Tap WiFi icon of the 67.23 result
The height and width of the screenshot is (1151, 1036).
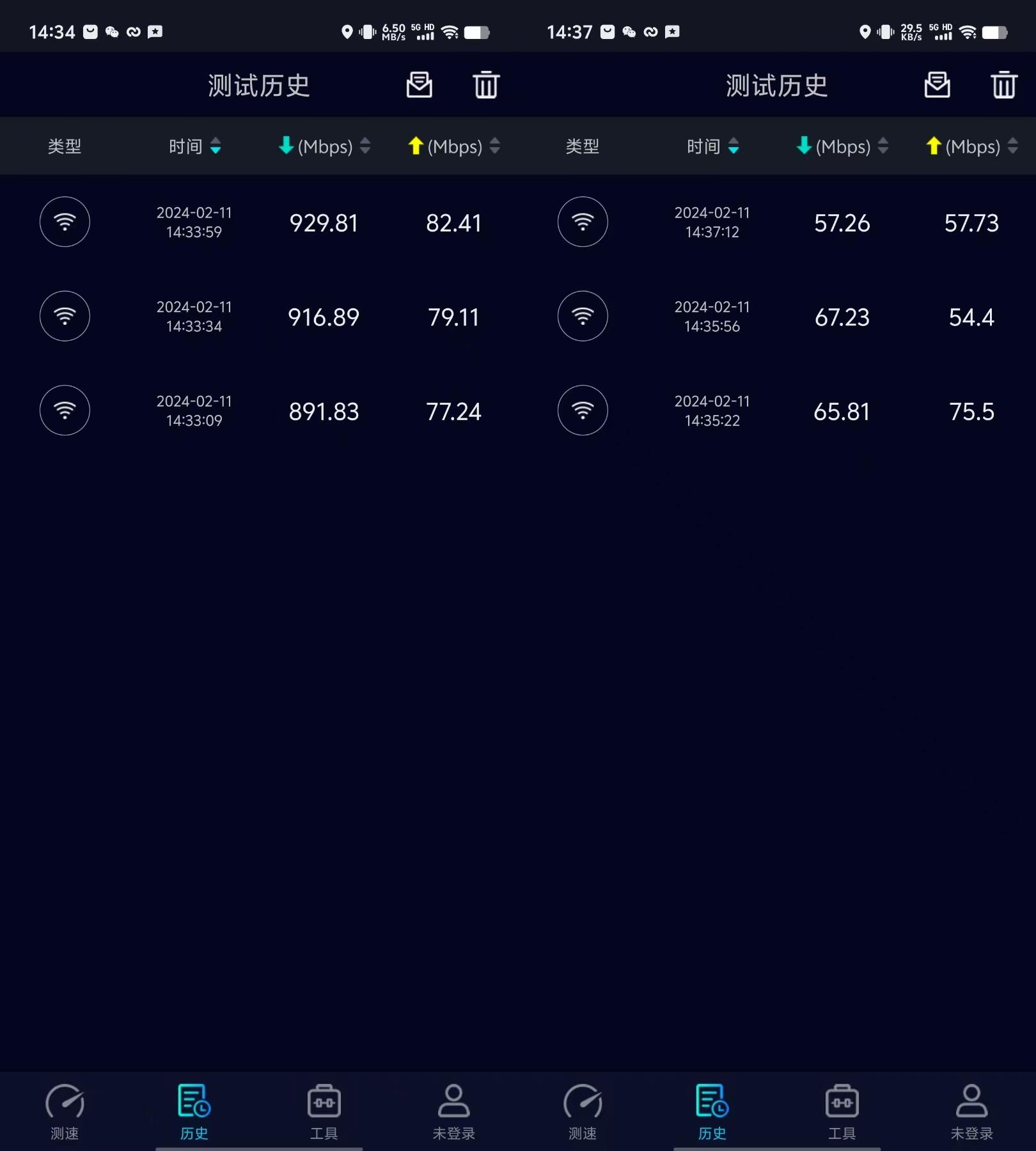583,316
